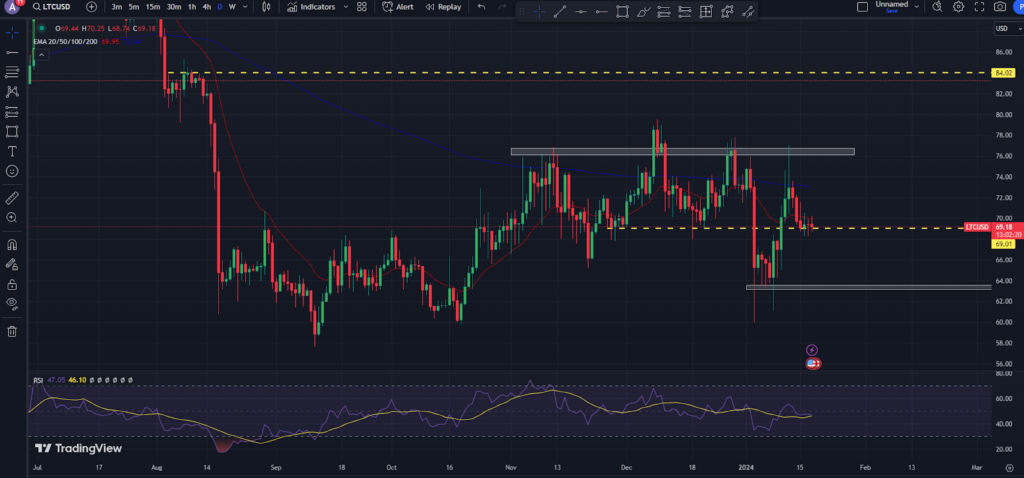The width and height of the screenshot is (1024, 478).
Task: Toggle magnet mode in sidebar
Action: click(x=12, y=245)
